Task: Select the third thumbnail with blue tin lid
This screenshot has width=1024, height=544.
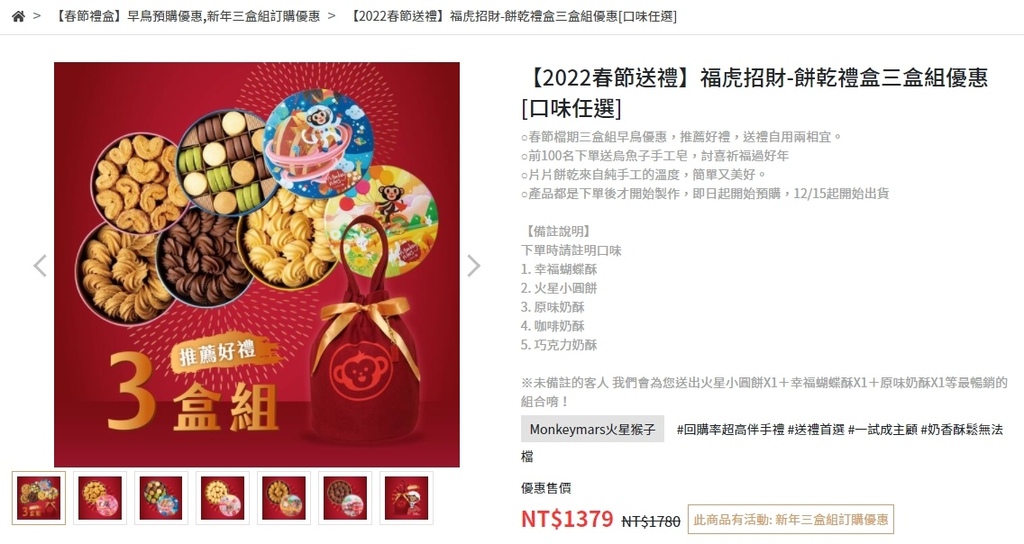Action: coord(161,498)
